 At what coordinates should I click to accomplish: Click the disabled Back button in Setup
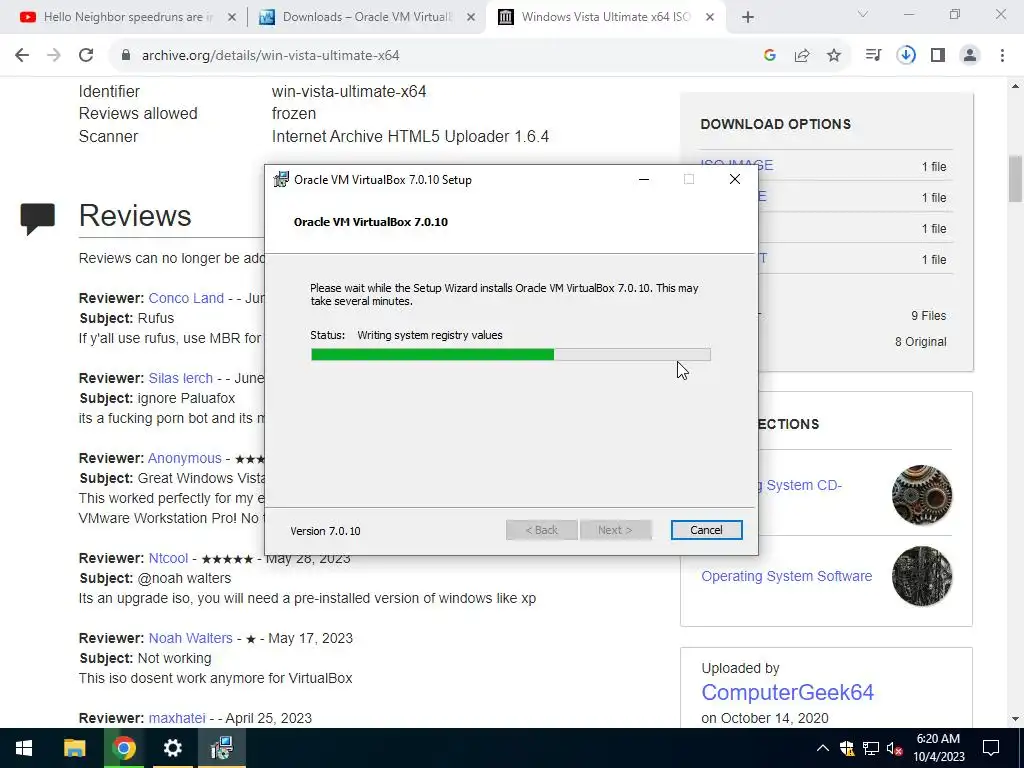click(541, 530)
